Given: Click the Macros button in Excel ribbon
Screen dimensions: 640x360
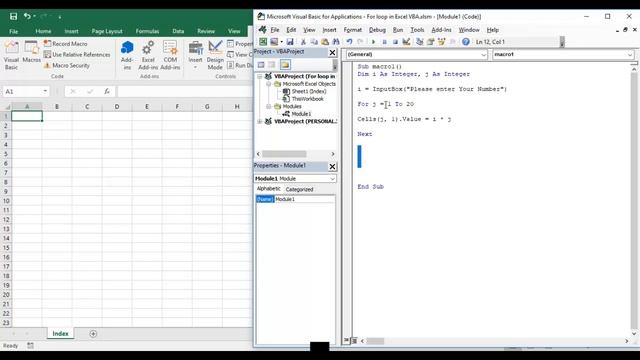Looking at the screenshot, I should [31, 52].
